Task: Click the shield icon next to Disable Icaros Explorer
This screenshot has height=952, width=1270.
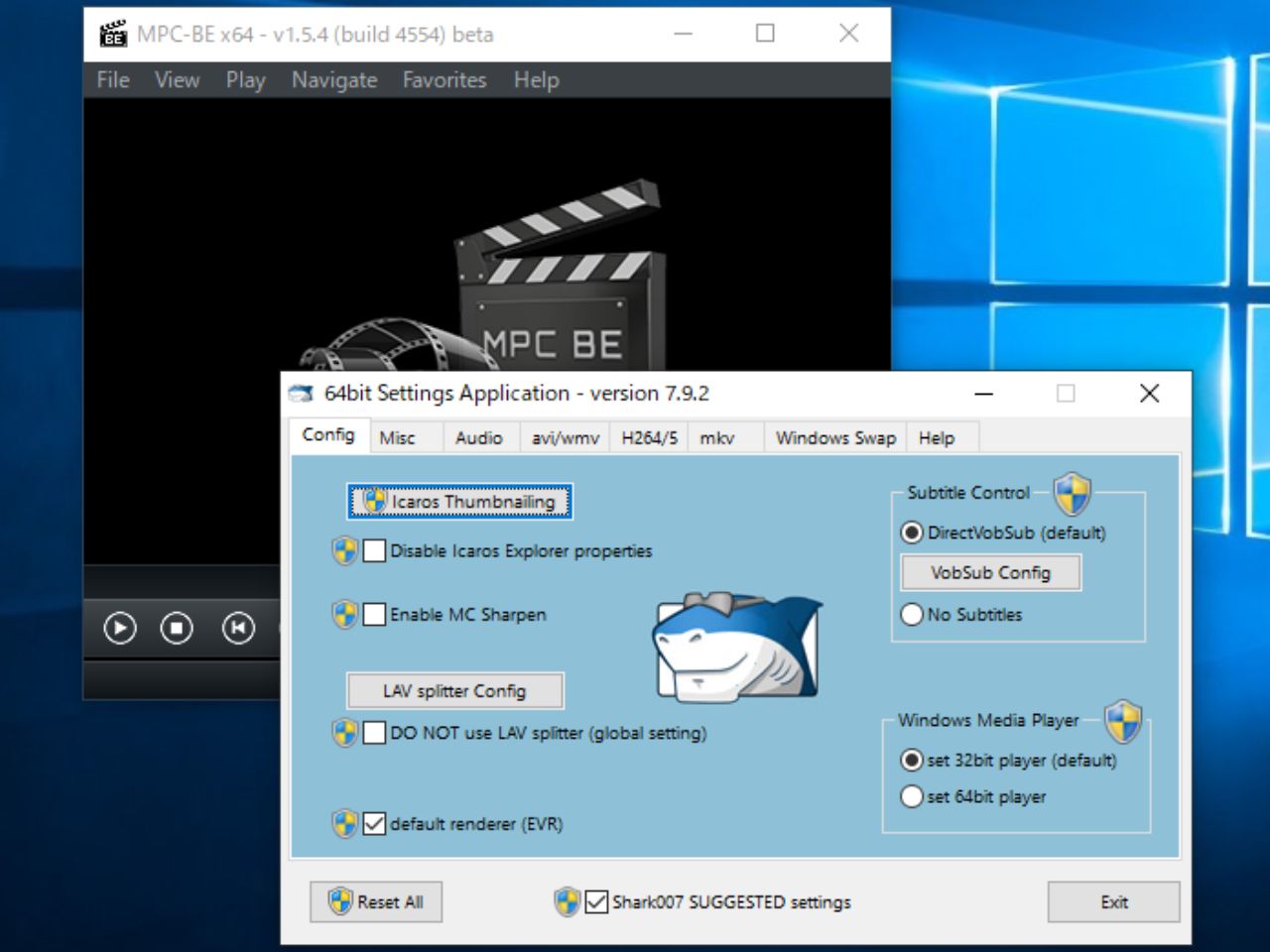Action: pyautogui.click(x=344, y=551)
